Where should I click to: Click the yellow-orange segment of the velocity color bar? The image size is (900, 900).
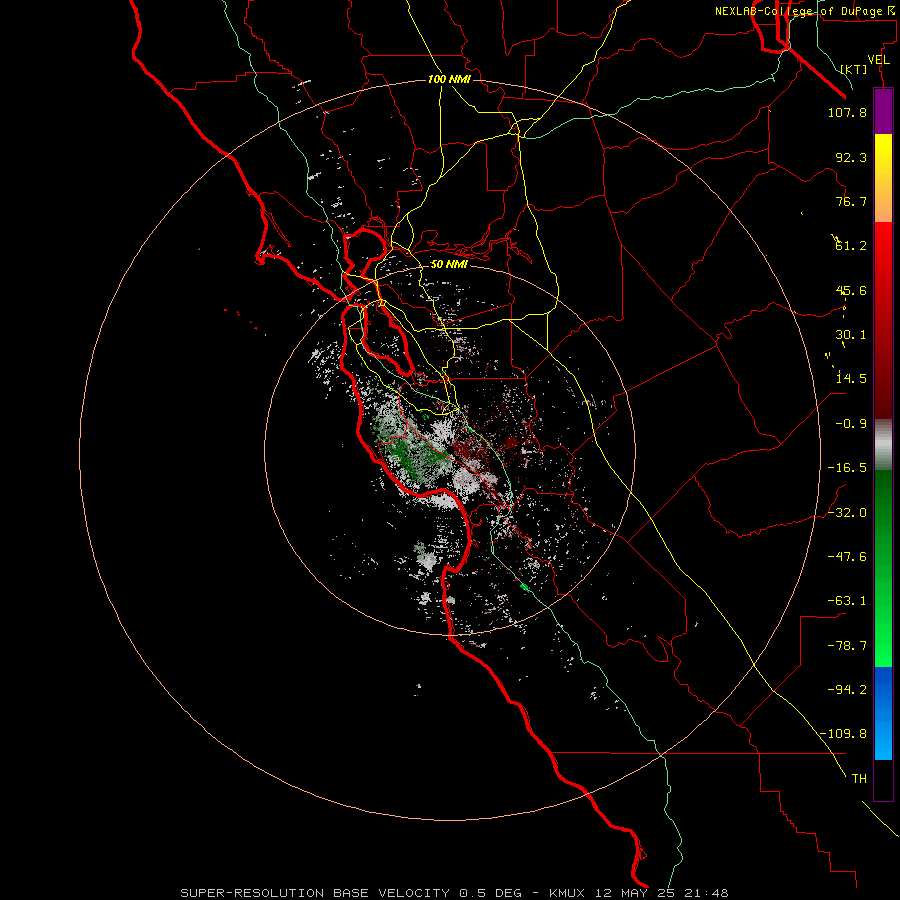(x=883, y=178)
